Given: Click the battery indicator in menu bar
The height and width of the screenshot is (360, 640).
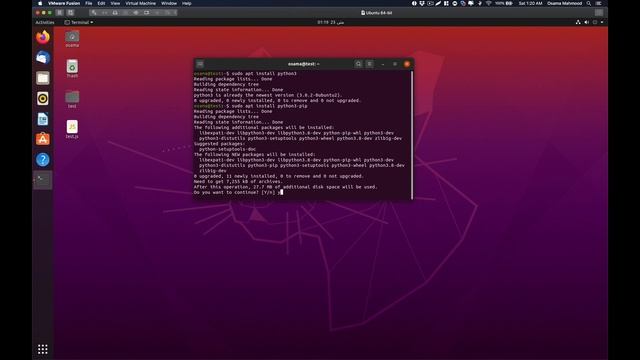Looking at the screenshot, I should point(504,3).
